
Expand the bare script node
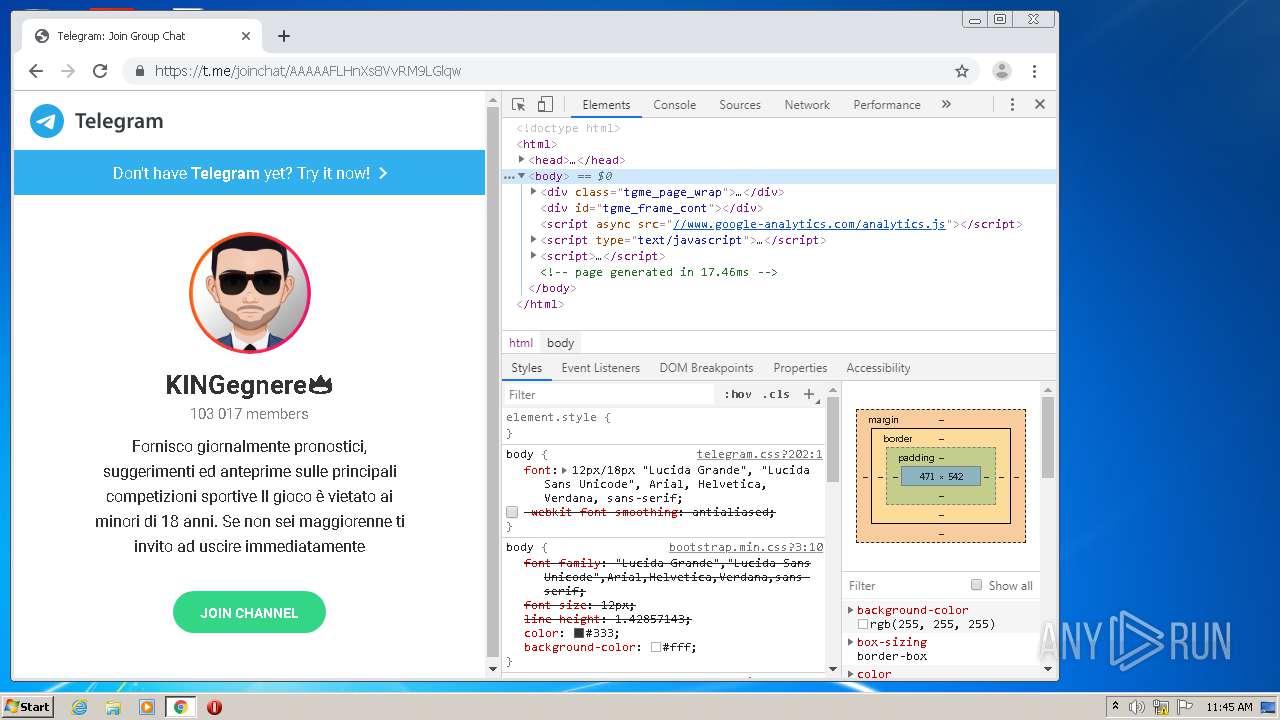coord(534,256)
